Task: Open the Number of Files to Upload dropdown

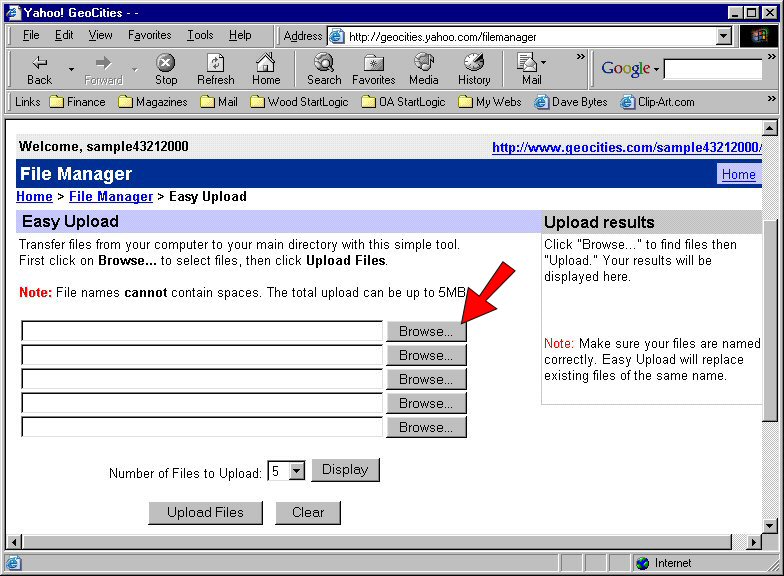Action: [296, 470]
